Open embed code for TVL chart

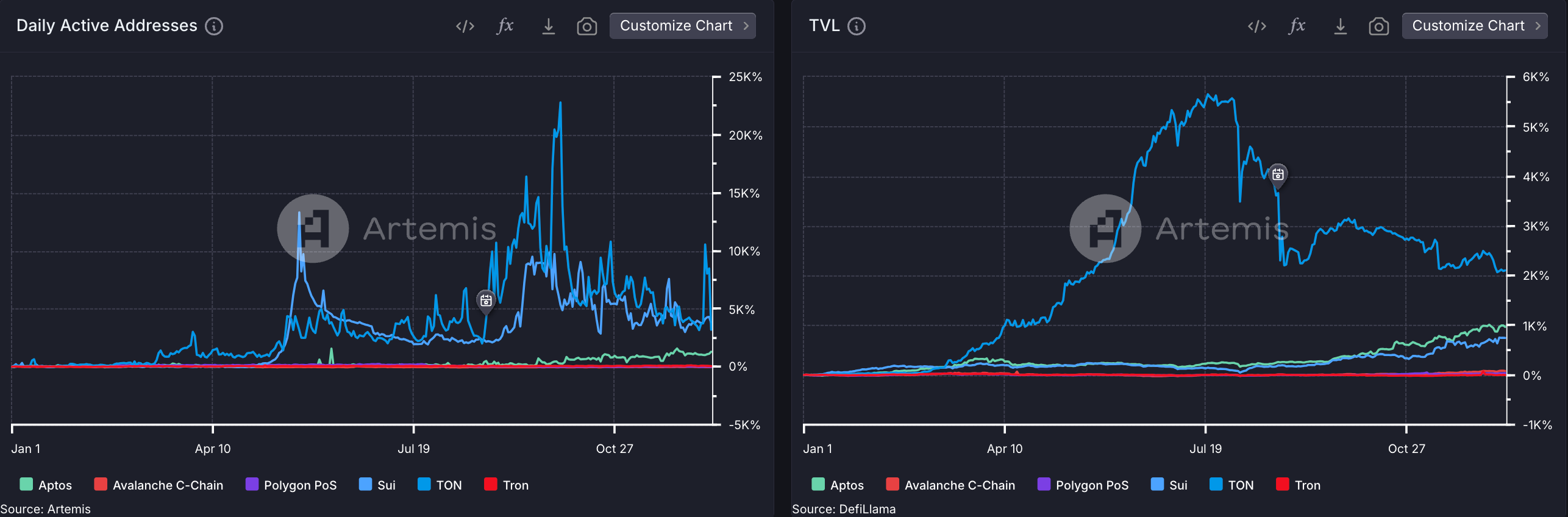(x=1256, y=26)
